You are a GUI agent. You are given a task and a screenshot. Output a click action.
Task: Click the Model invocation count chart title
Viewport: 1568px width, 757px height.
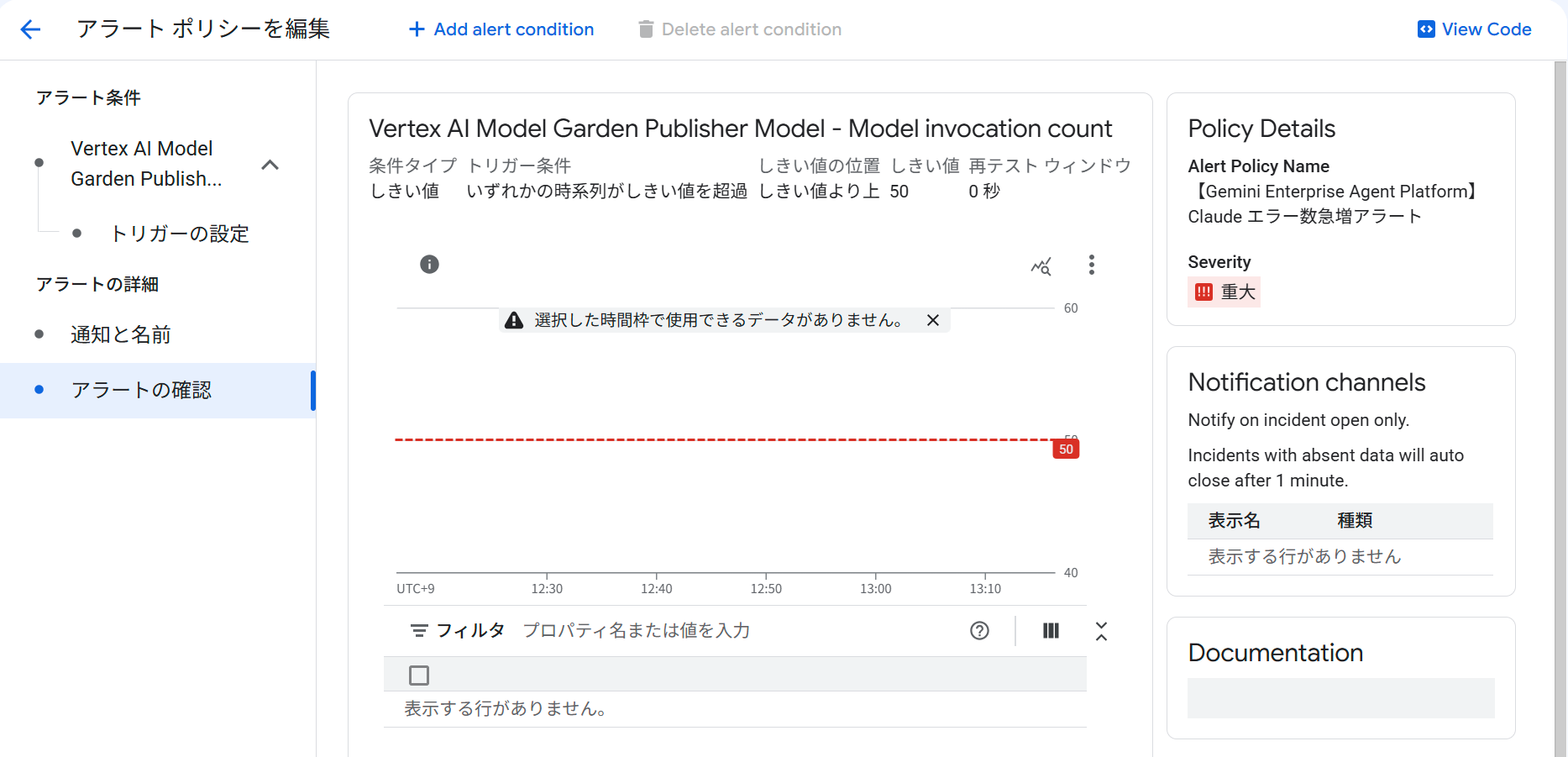point(741,129)
